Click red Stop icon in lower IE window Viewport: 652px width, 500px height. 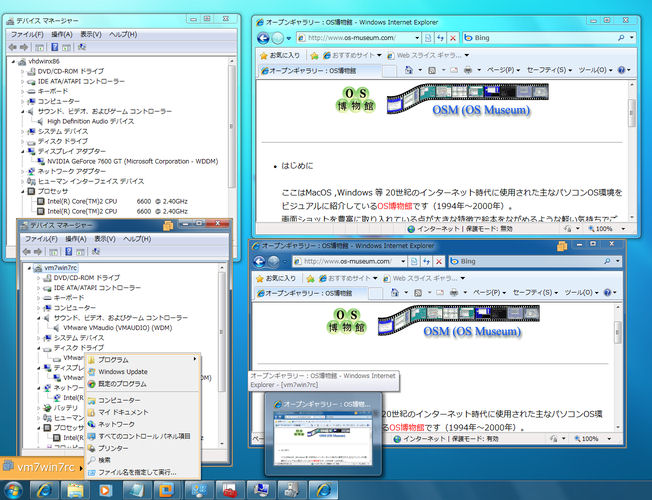point(439,261)
